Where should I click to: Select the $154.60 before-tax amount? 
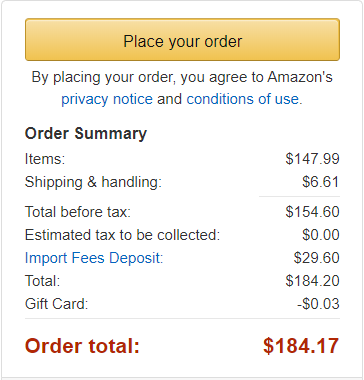(x=312, y=212)
